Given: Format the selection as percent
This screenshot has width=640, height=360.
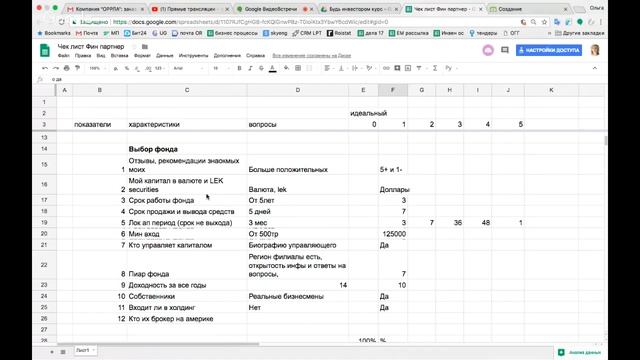Looking at the screenshot, I should 127,68.
